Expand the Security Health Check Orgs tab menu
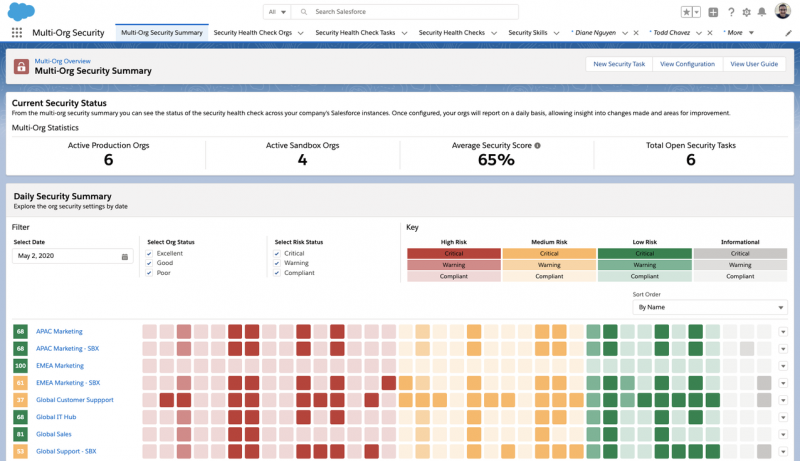The image size is (800, 461). click(301, 33)
